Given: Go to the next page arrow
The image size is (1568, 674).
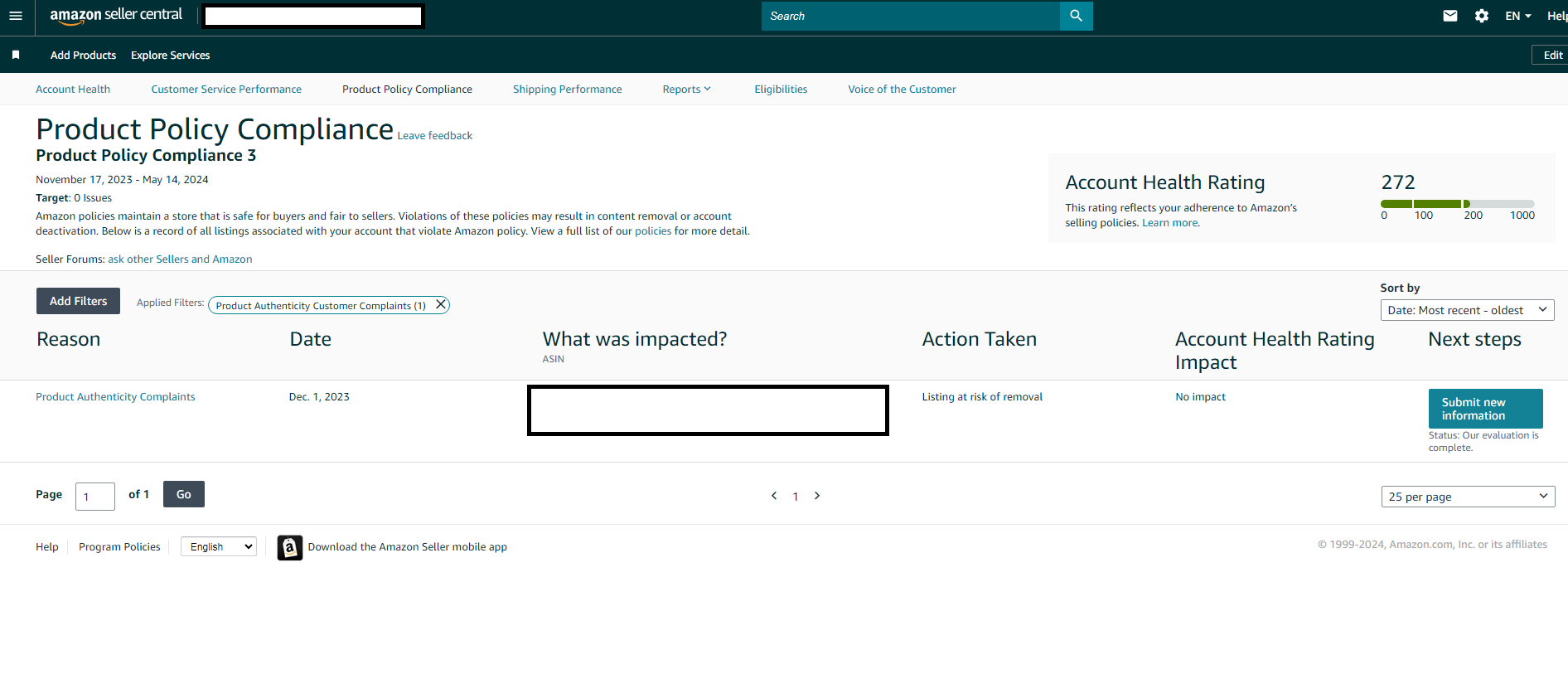Looking at the screenshot, I should point(817,496).
